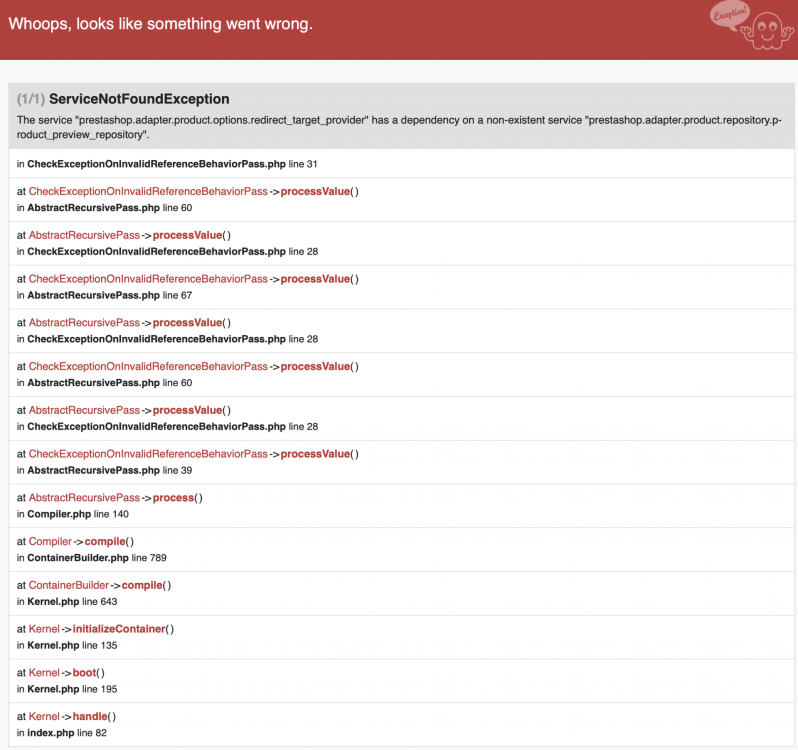Click the 'Whoops, looks like something went wrong' header
The image size is (798, 750).
coord(161,24)
